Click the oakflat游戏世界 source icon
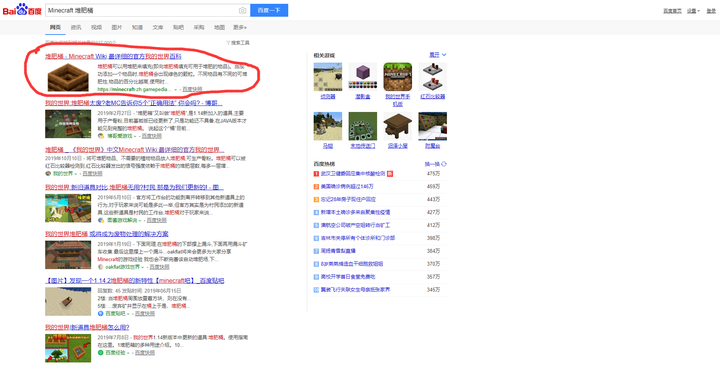 [x=101, y=266]
